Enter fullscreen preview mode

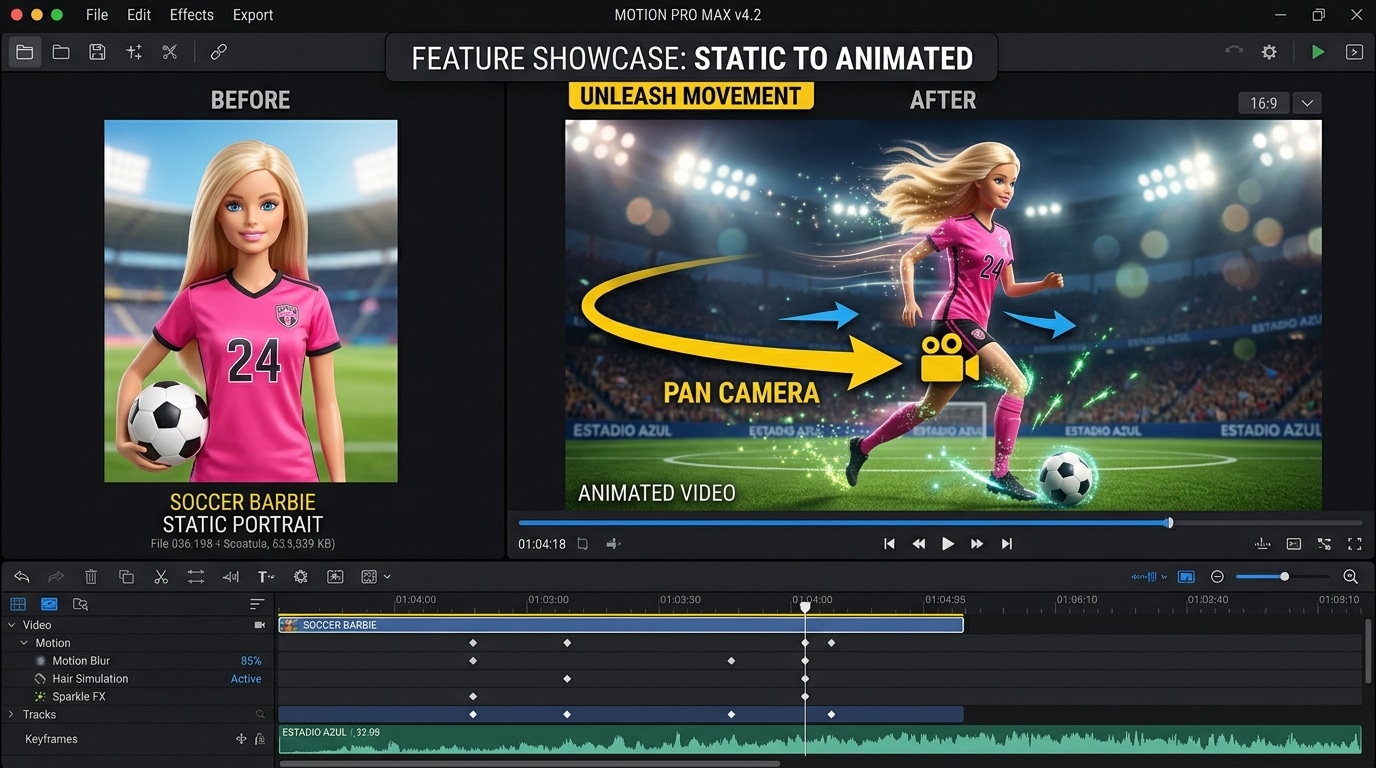click(1355, 544)
